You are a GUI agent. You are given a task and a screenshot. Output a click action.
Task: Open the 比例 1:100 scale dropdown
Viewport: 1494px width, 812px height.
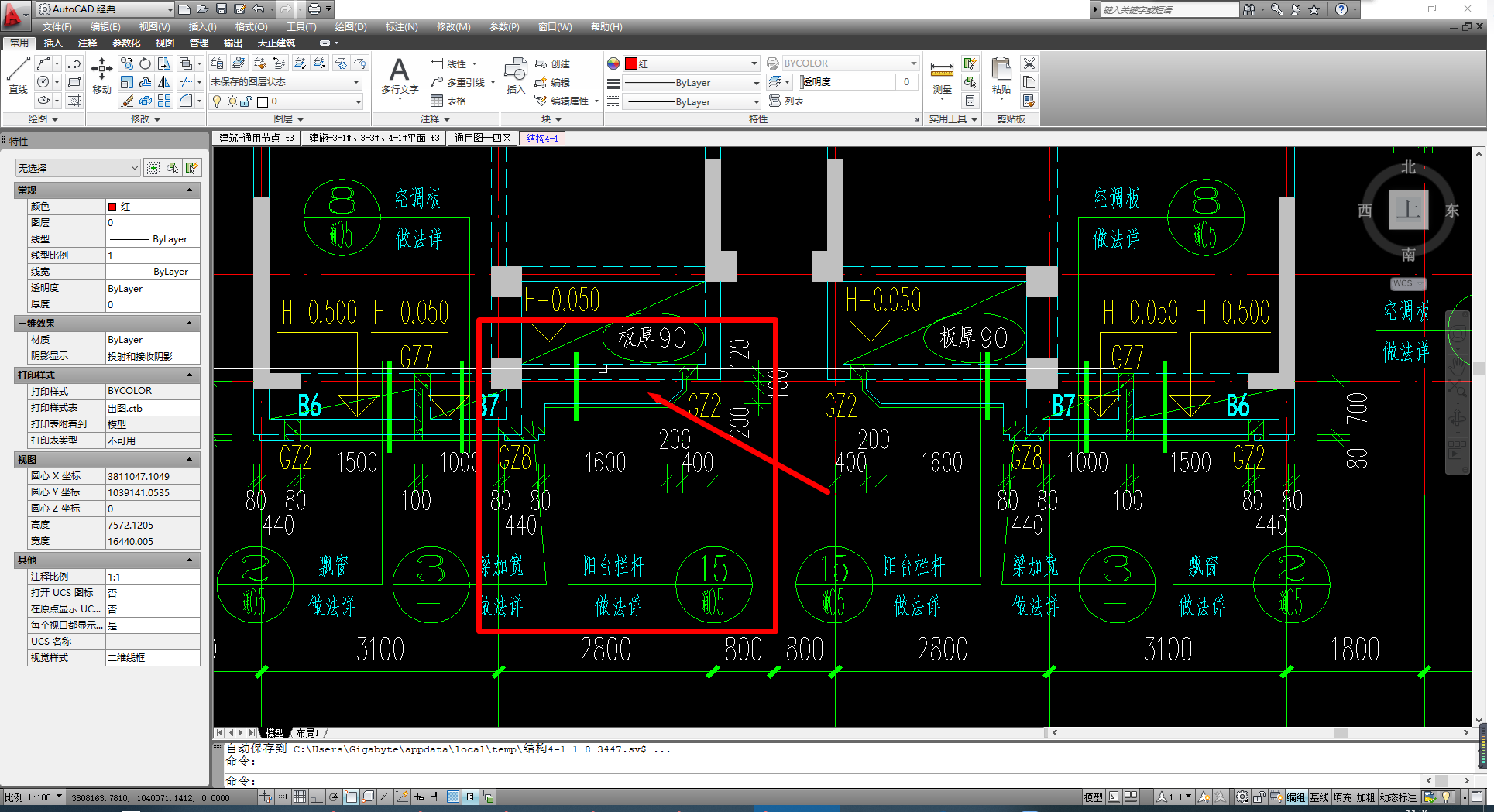pos(33,797)
